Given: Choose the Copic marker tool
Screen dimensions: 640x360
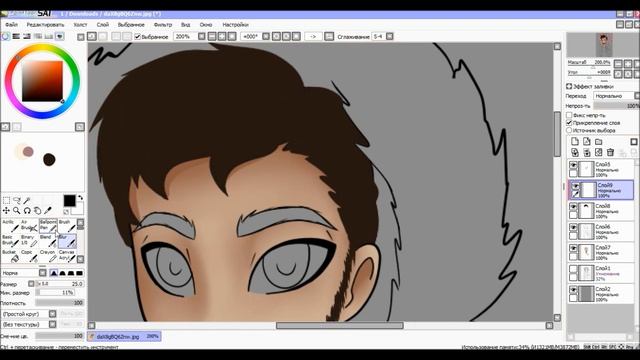Looking at the screenshot, I should click(29, 256).
